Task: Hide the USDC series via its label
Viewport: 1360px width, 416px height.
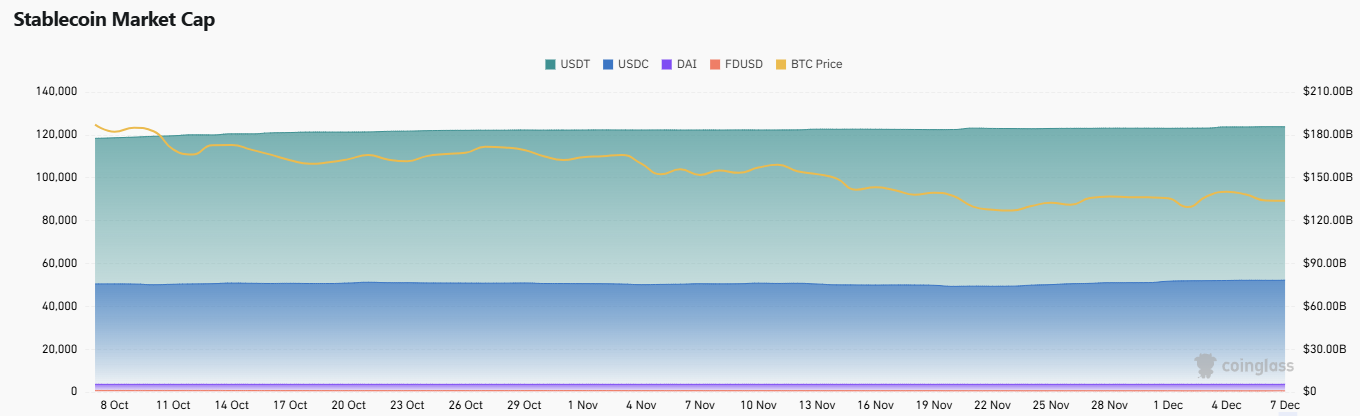Action: tap(633, 64)
